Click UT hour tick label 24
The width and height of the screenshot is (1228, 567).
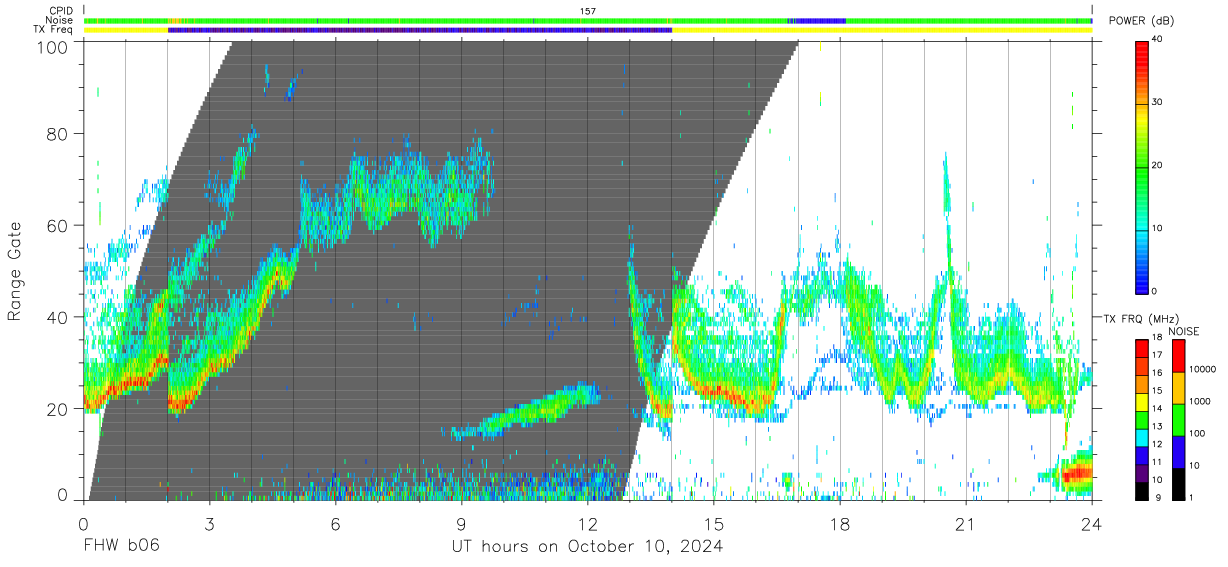tap(1091, 524)
